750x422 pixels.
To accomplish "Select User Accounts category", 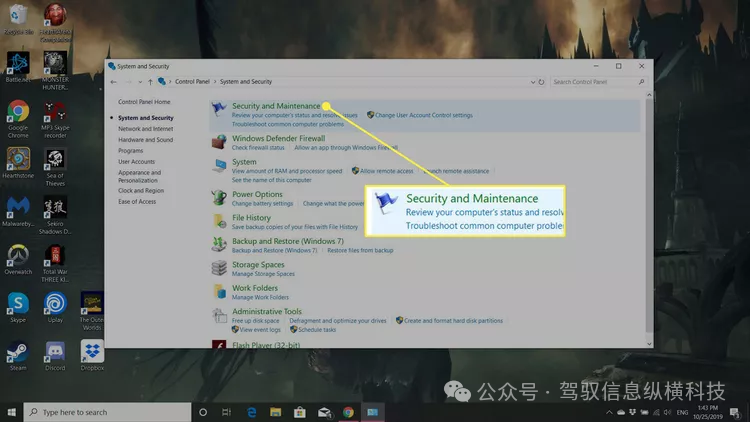I will [136, 162].
